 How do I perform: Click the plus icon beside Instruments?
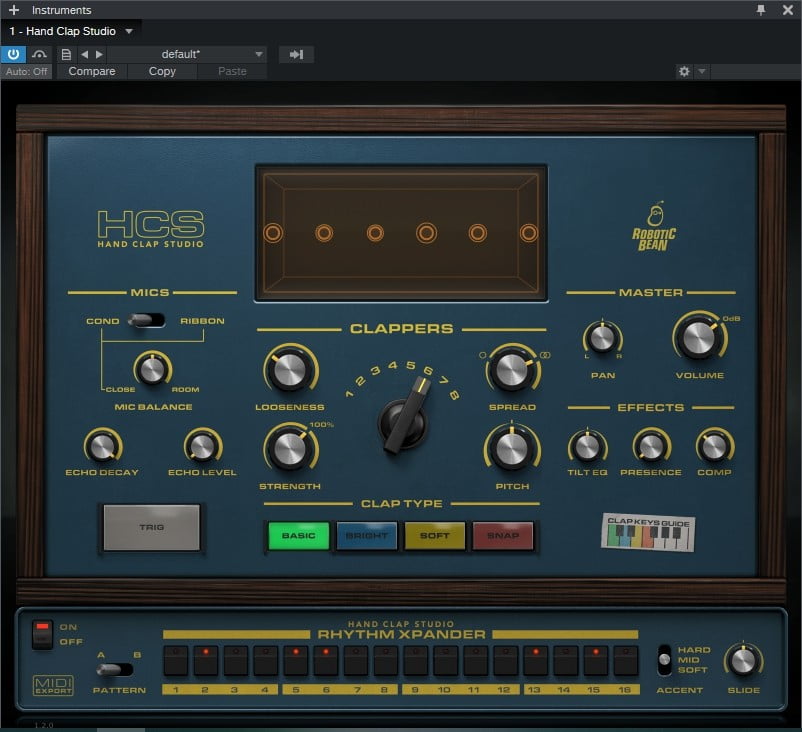pyautogui.click(x=14, y=10)
